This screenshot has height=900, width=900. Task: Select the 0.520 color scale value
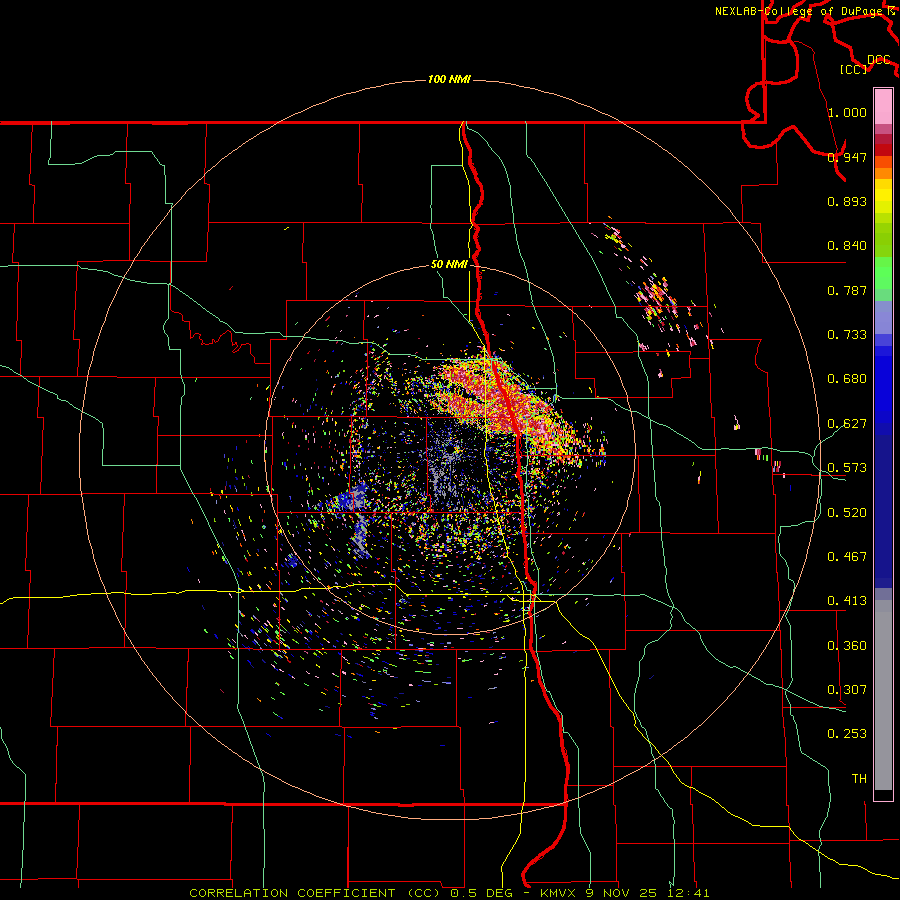coord(847,513)
